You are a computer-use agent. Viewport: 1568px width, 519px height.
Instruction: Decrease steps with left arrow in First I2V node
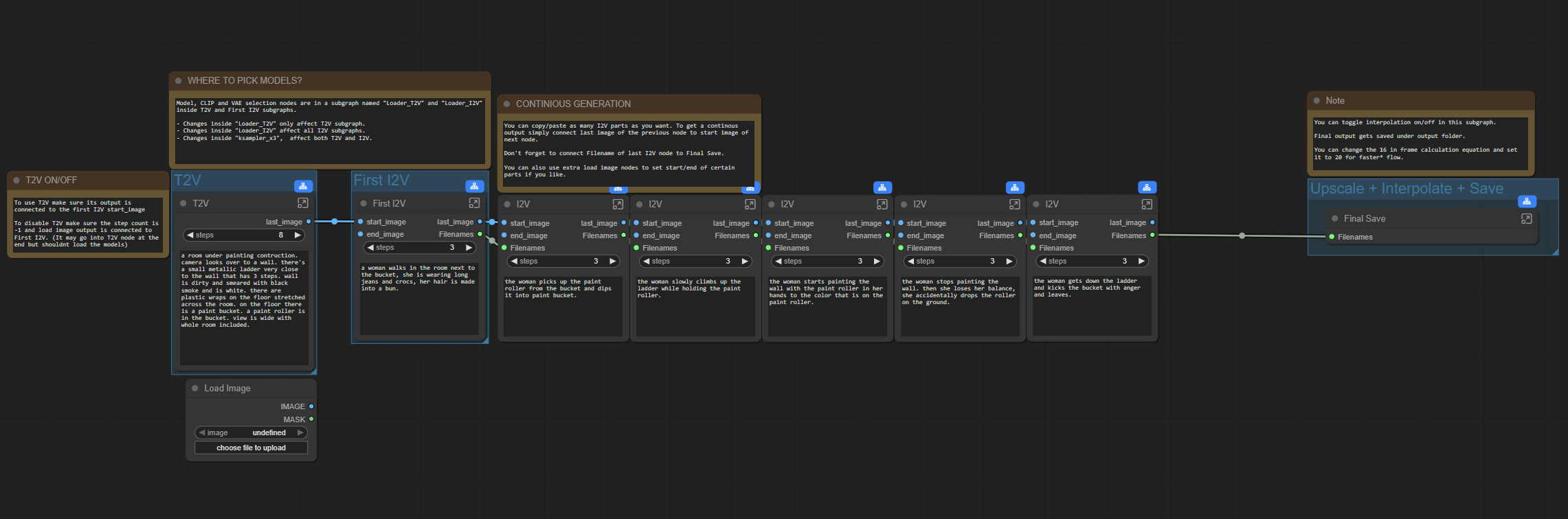[x=371, y=247]
